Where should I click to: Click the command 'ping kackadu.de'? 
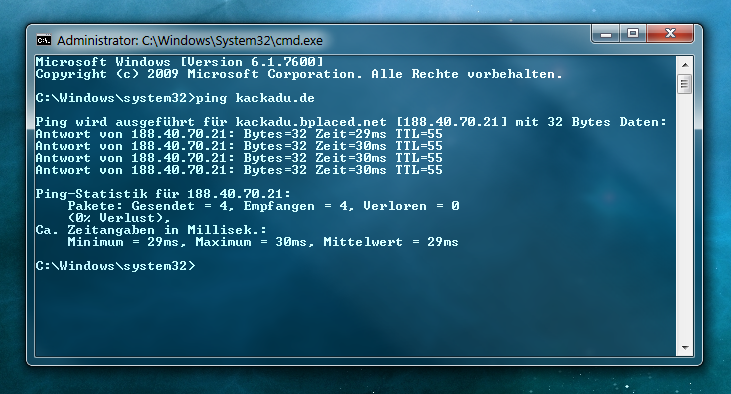tap(255, 98)
